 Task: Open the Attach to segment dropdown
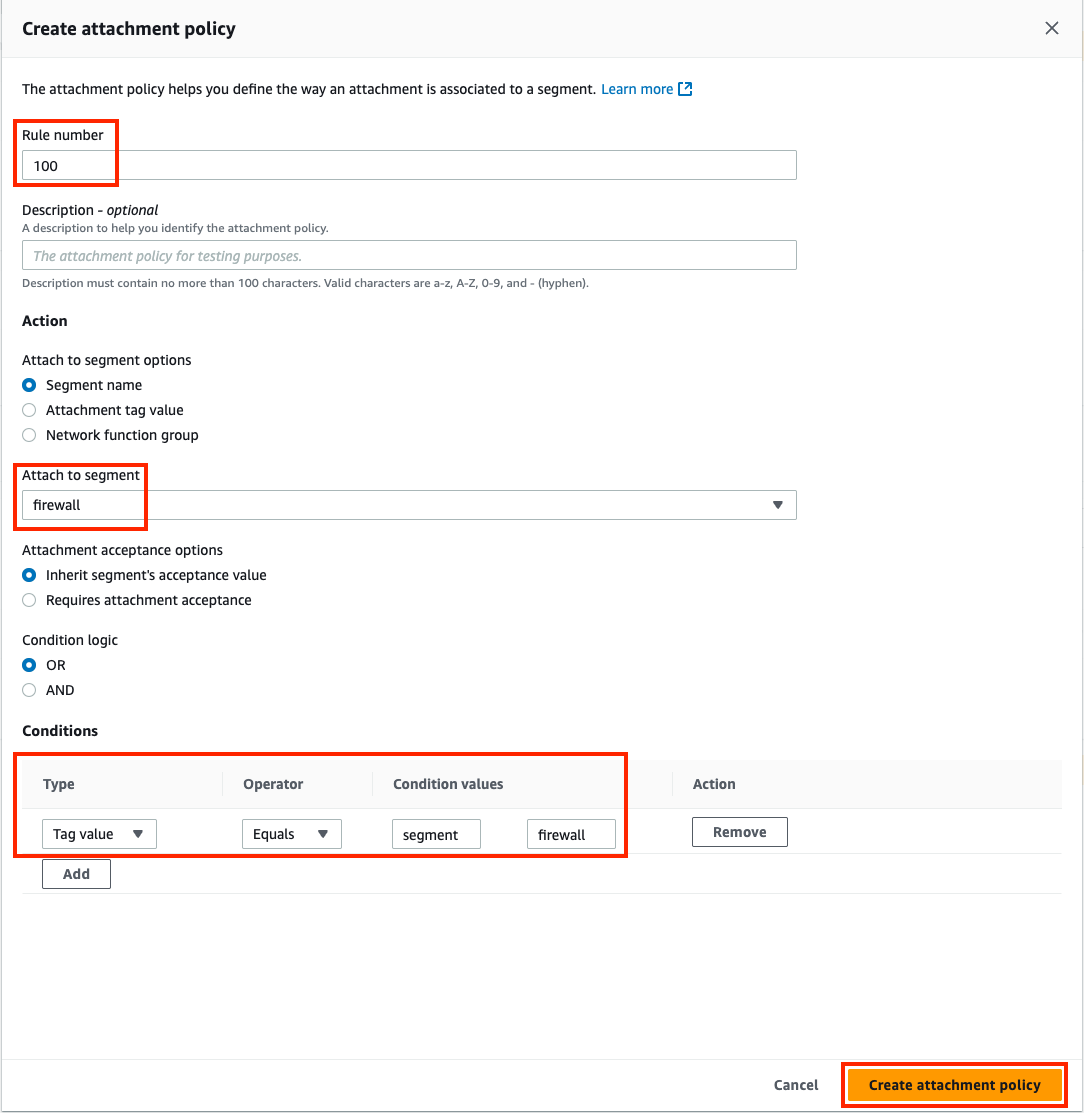[x=409, y=505]
